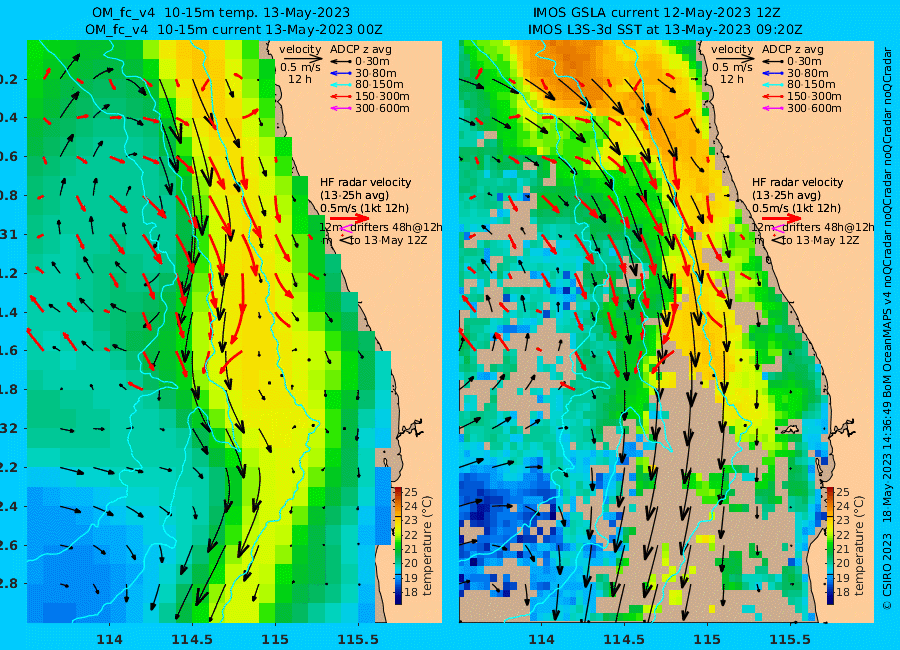Click '80-150m' legend label in right panel
The image size is (900, 650).
(811, 85)
